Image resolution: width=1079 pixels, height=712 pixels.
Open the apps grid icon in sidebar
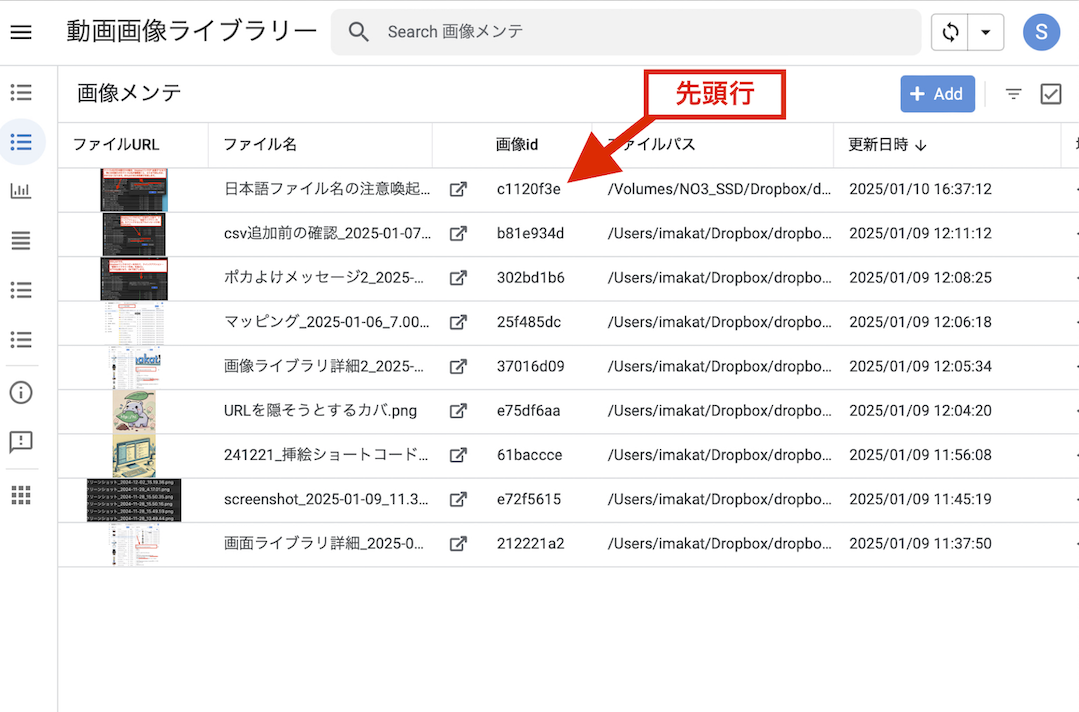(x=21, y=495)
